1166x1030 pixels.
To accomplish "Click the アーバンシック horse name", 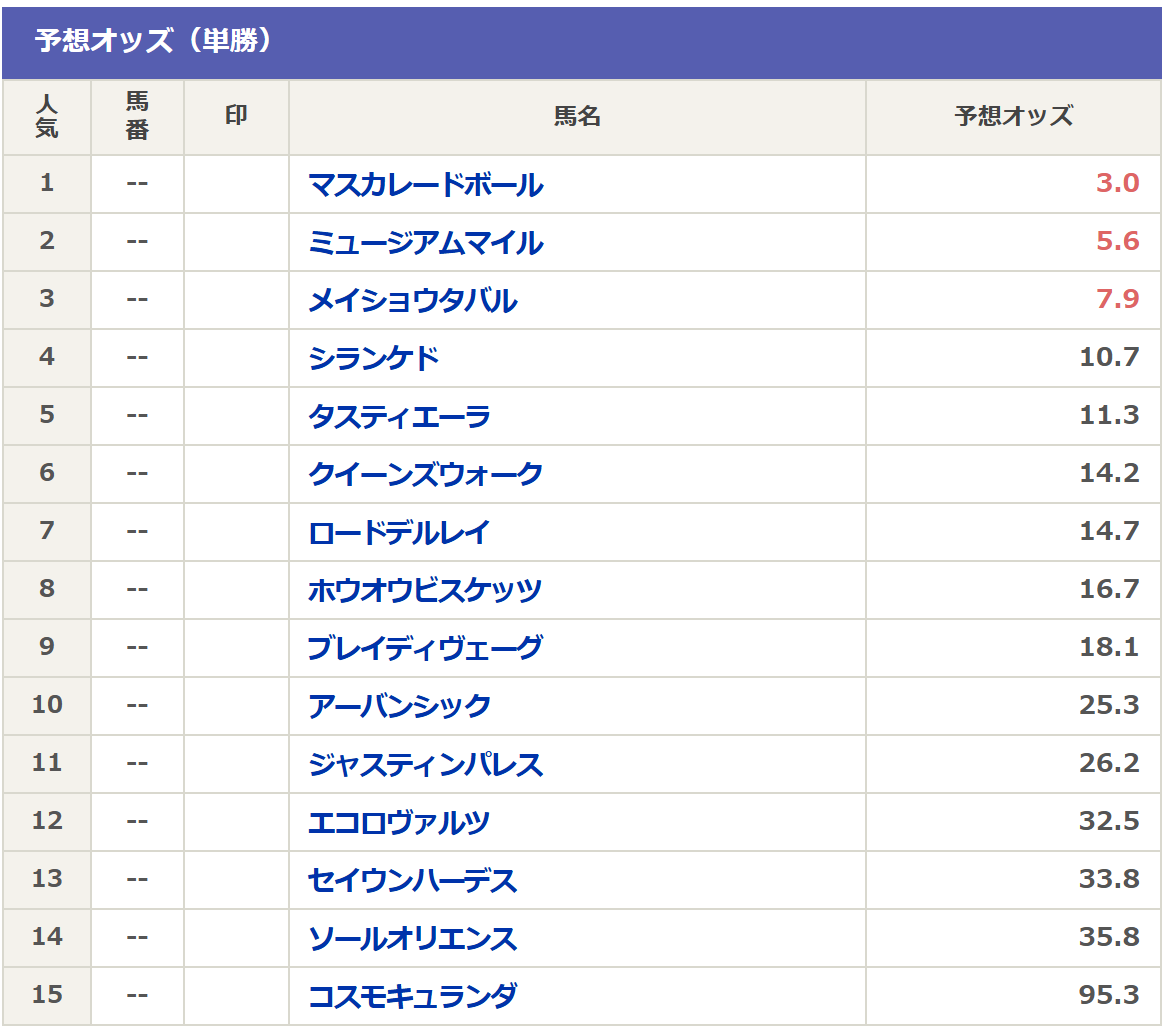I will (x=399, y=706).
